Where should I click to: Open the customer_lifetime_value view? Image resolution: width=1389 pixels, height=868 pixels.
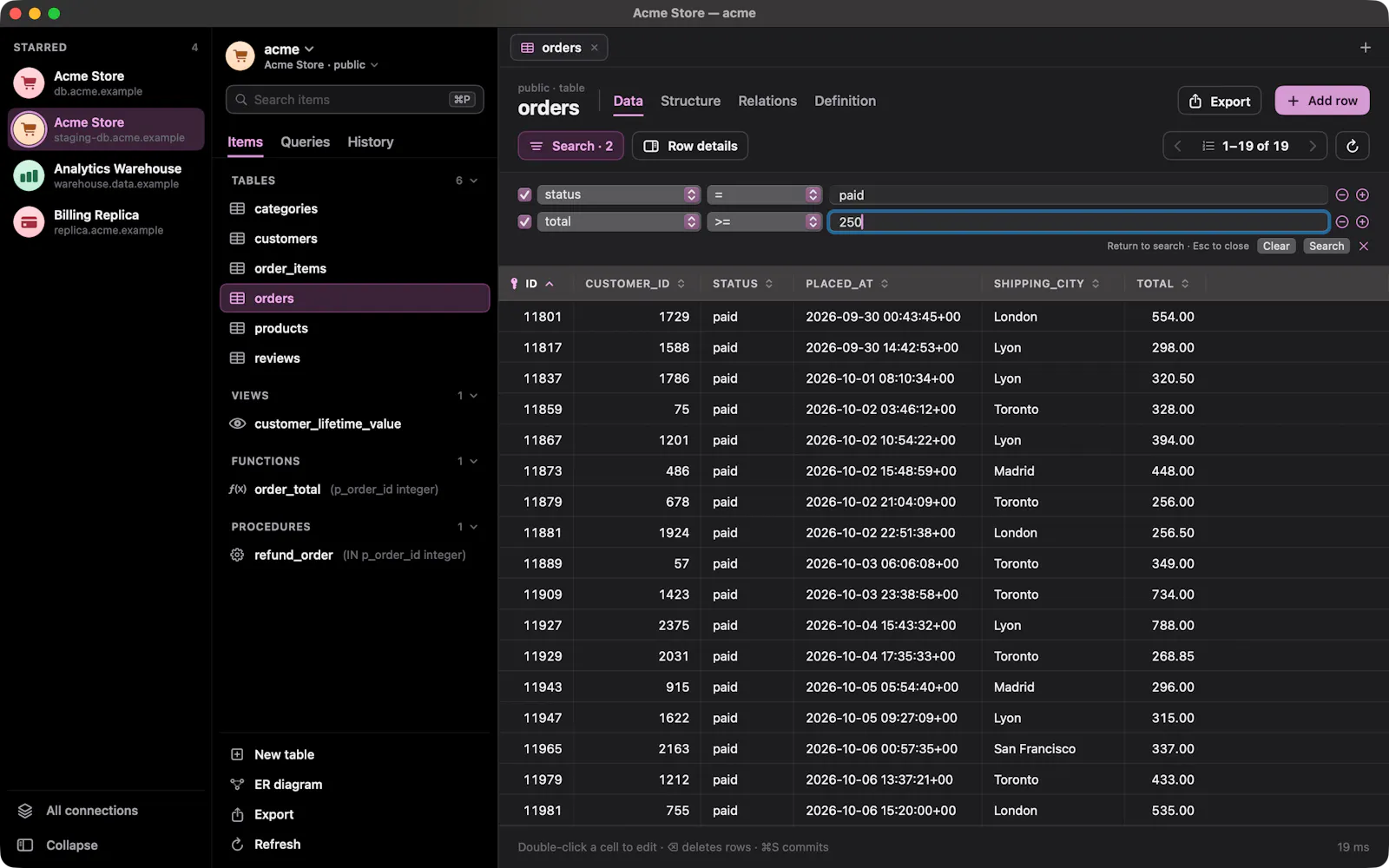click(354, 424)
